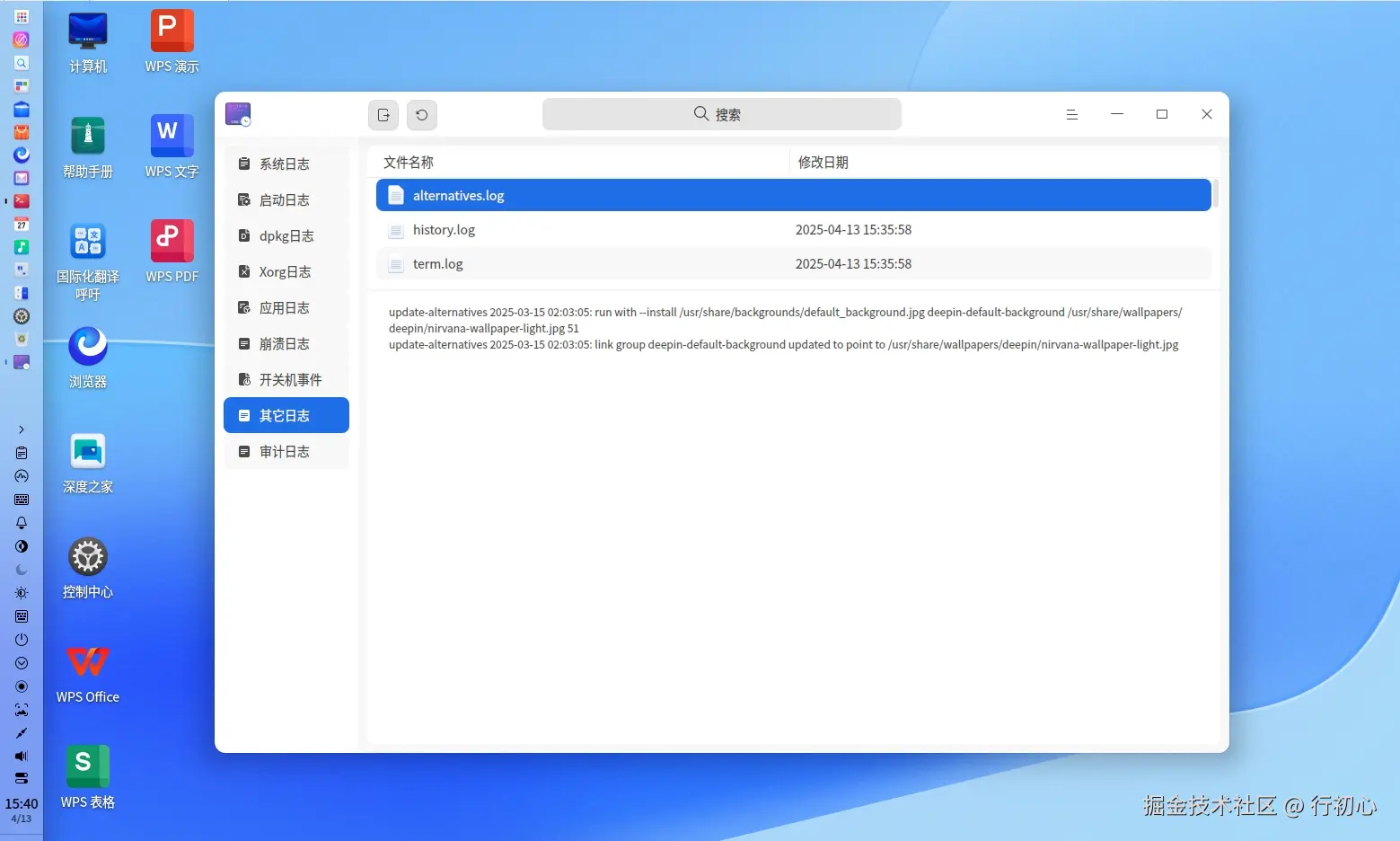This screenshot has width=1400, height=841.
Task: Select 系统日志 in the sidebar
Action: click(x=286, y=164)
